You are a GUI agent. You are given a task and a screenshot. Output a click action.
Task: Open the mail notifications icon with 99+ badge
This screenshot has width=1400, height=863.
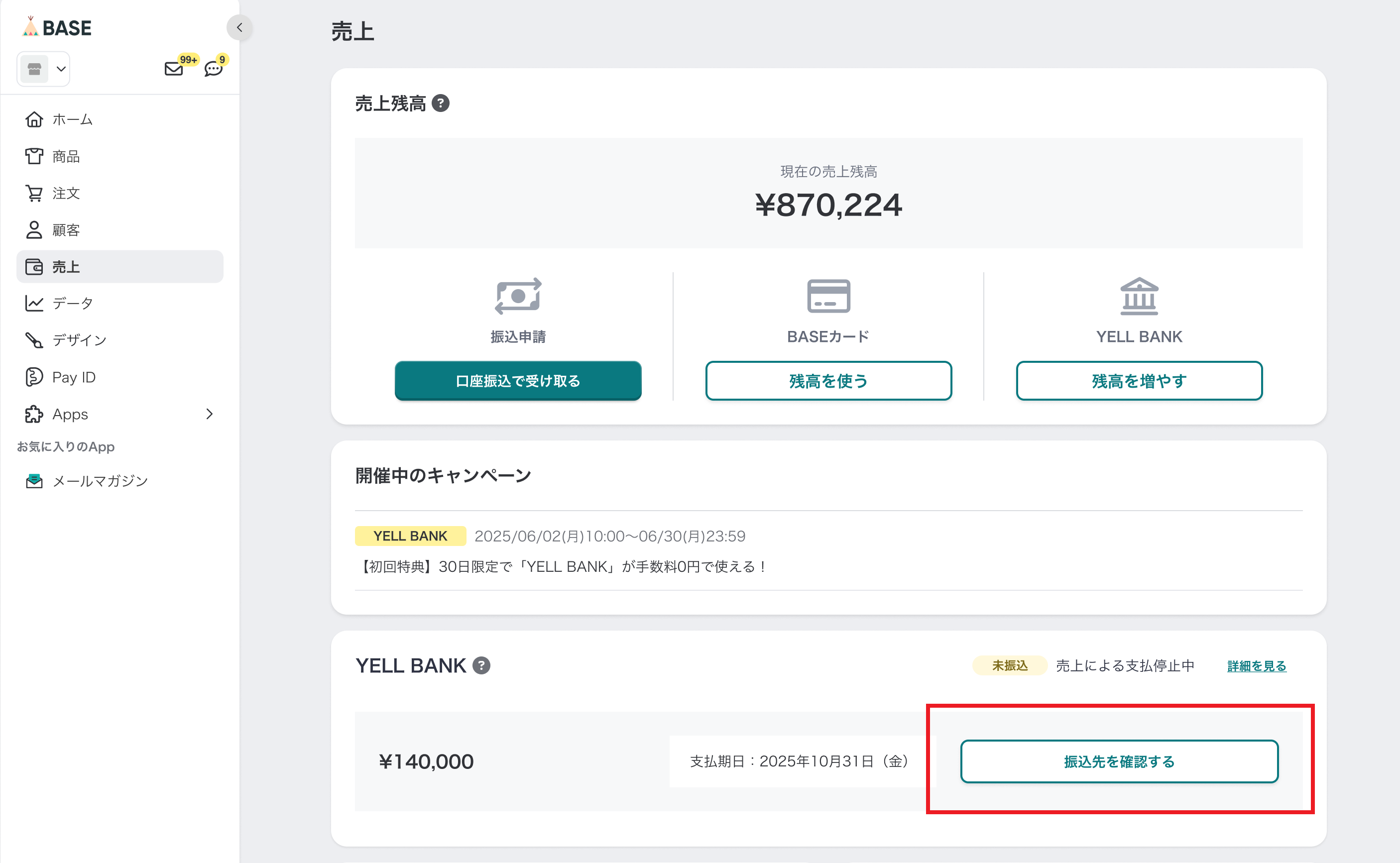[x=174, y=69]
